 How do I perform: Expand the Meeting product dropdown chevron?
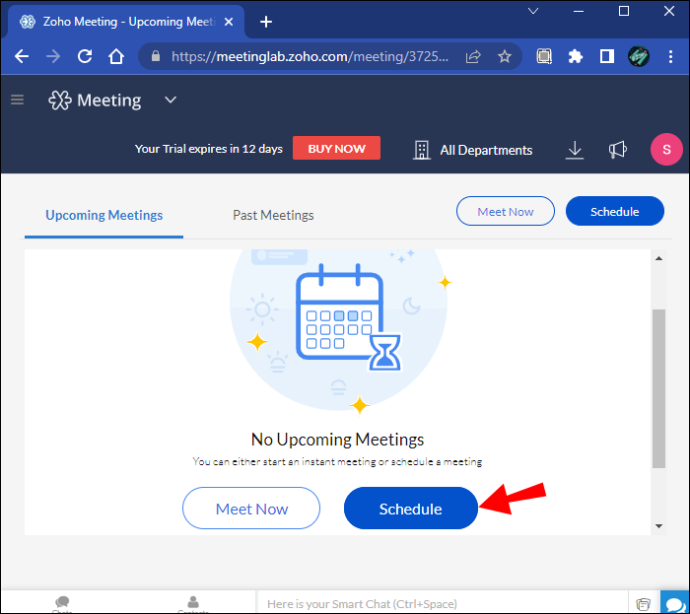171,100
